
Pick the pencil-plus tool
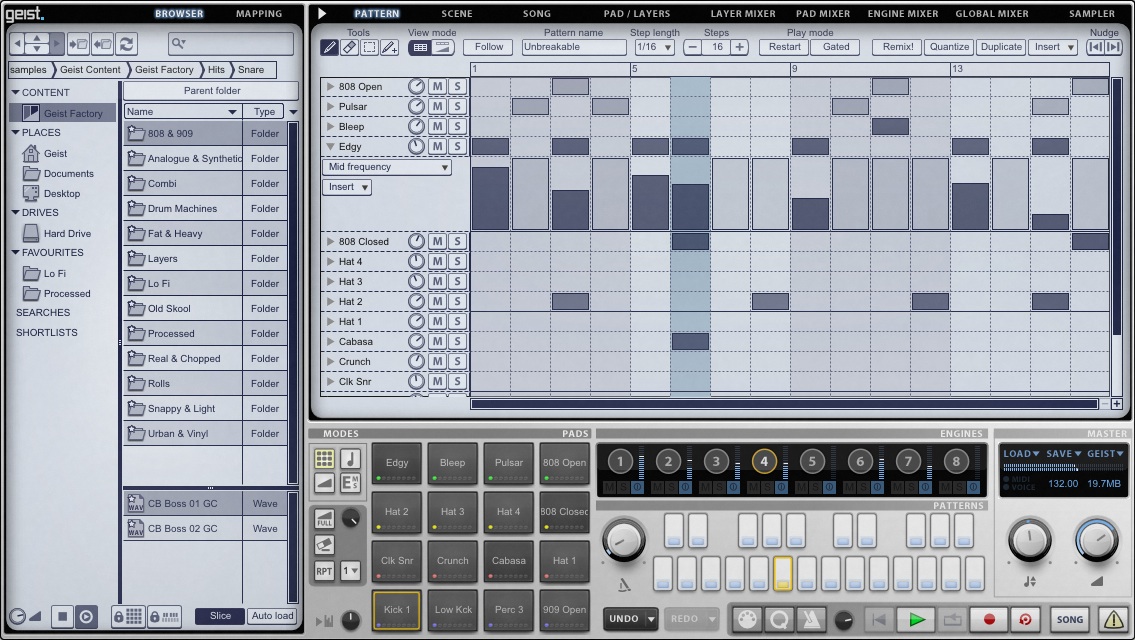point(389,47)
